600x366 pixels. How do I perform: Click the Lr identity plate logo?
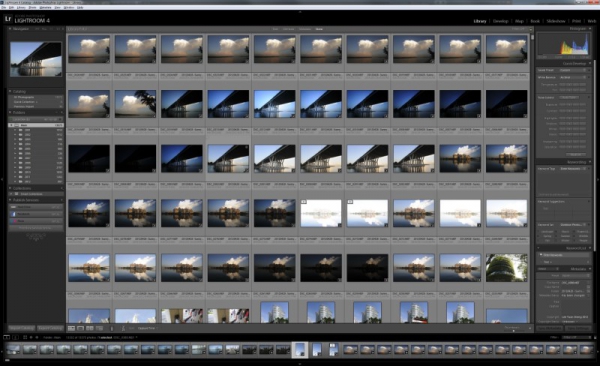click(x=8, y=18)
